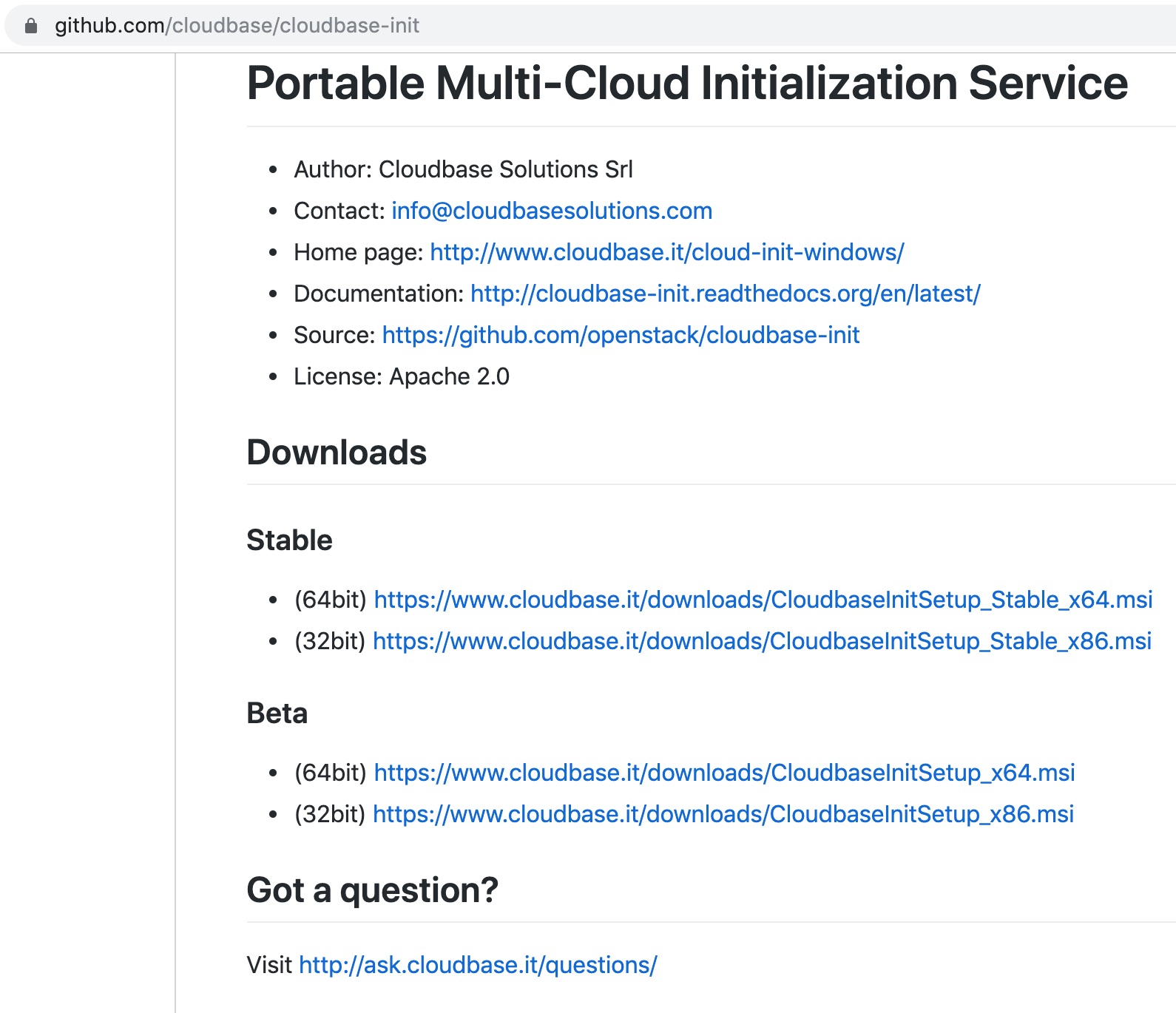Image resolution: width=1176 pixels, height=1013 pixels.
Task: Download Beta CloudbaseInitSetup_x64.msi
Action: pyautogui.click(x=724, y=773)
